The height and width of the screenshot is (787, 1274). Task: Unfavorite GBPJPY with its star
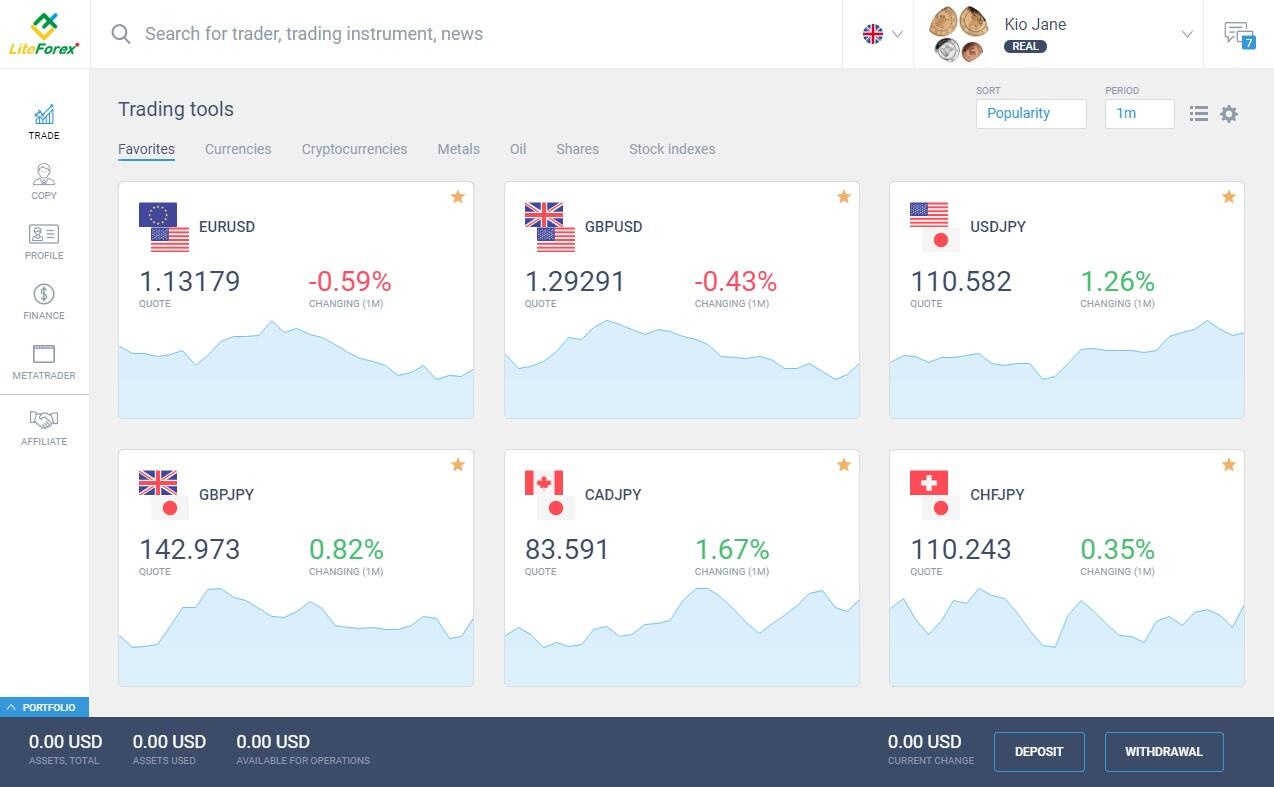point(458,465)
